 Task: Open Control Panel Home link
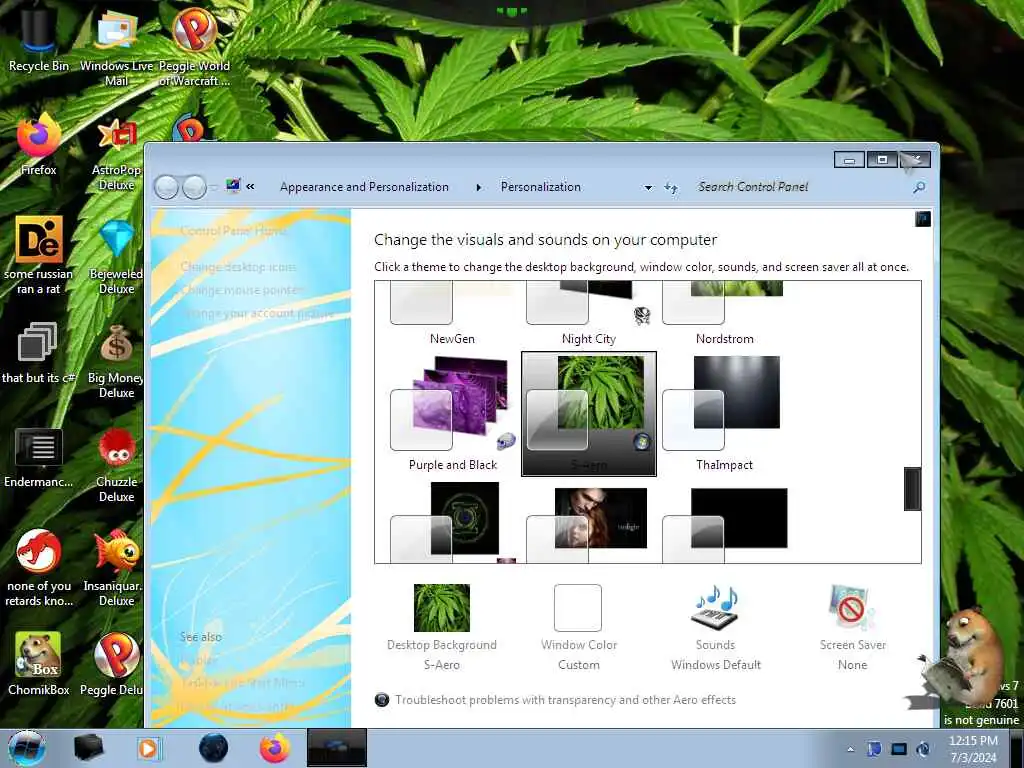pos(233,231)
